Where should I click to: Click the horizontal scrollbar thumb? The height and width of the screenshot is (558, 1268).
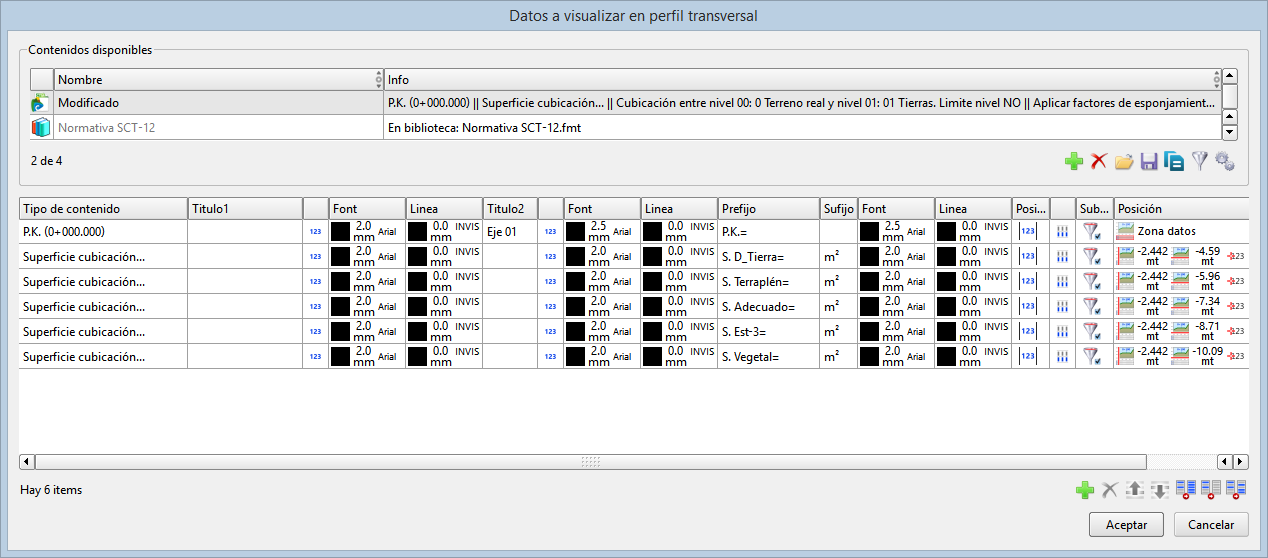(x=590, y=462)
